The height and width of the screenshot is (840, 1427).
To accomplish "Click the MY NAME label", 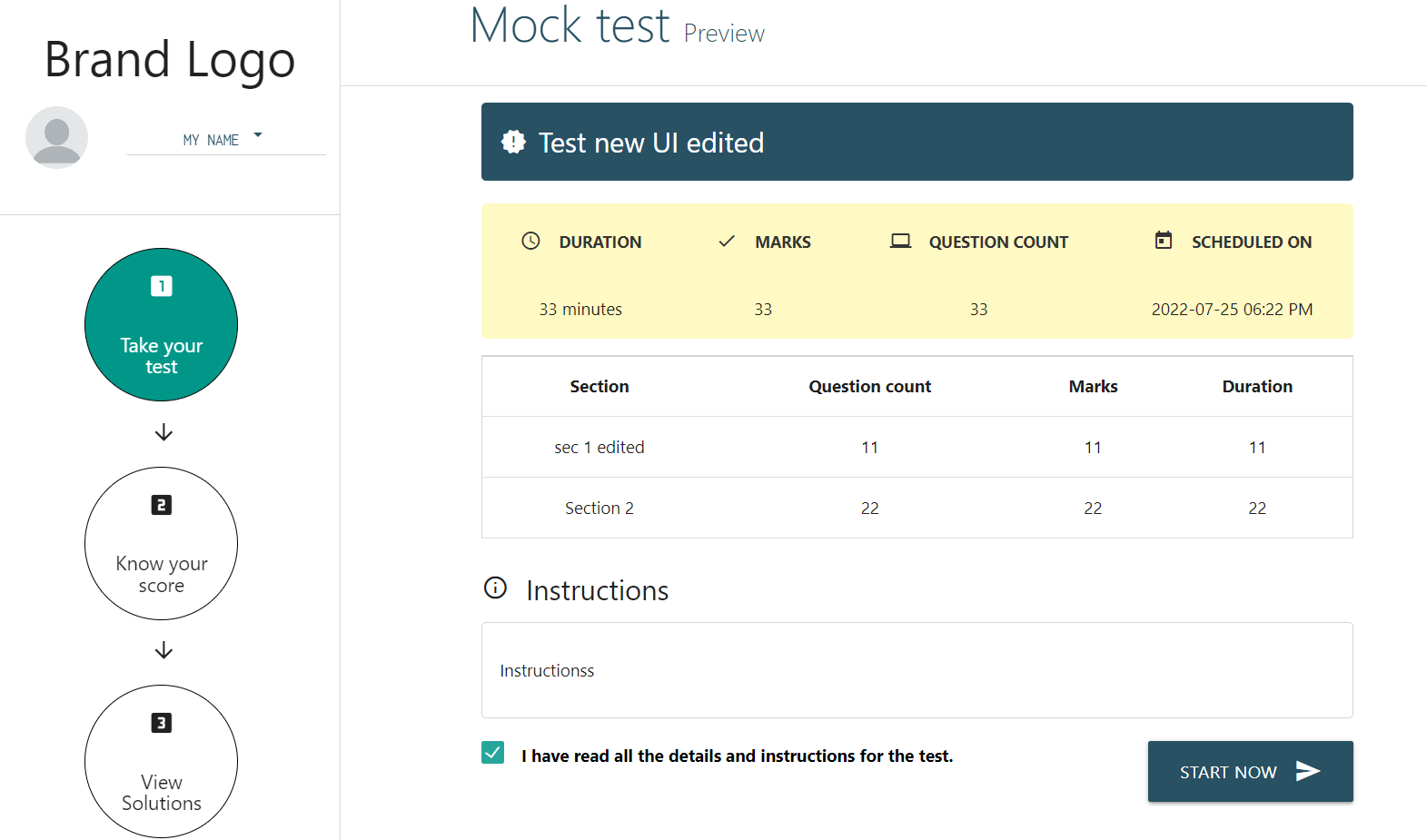I will (211, 140).
